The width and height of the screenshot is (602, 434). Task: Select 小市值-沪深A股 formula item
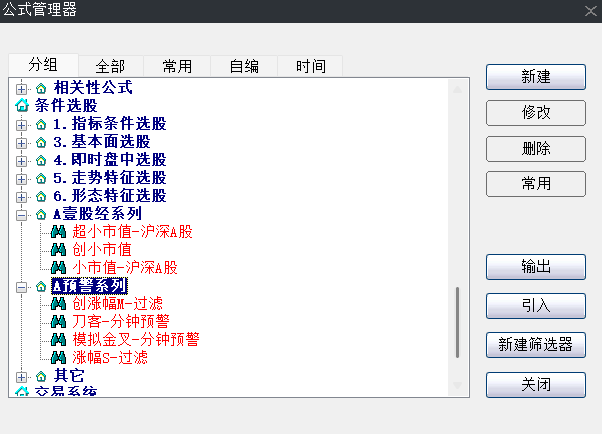click(x=124, y=268)
